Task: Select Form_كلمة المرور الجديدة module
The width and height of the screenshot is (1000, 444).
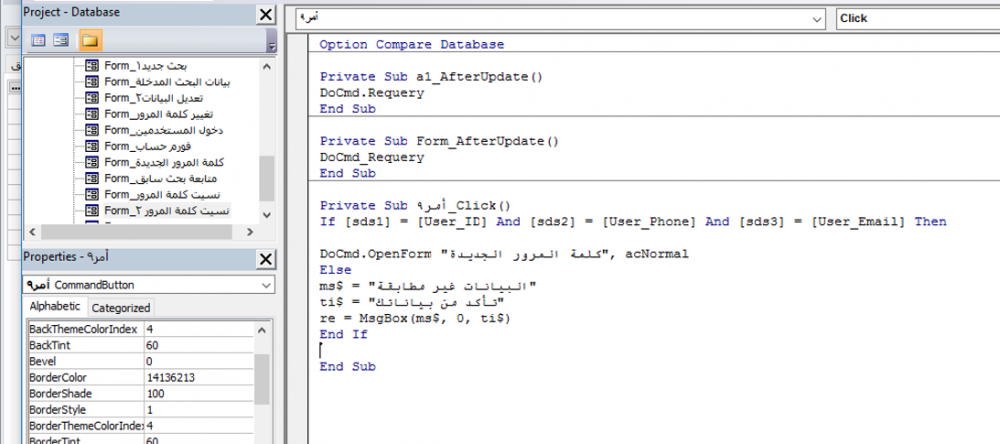Action: click(x=164, y=162)
